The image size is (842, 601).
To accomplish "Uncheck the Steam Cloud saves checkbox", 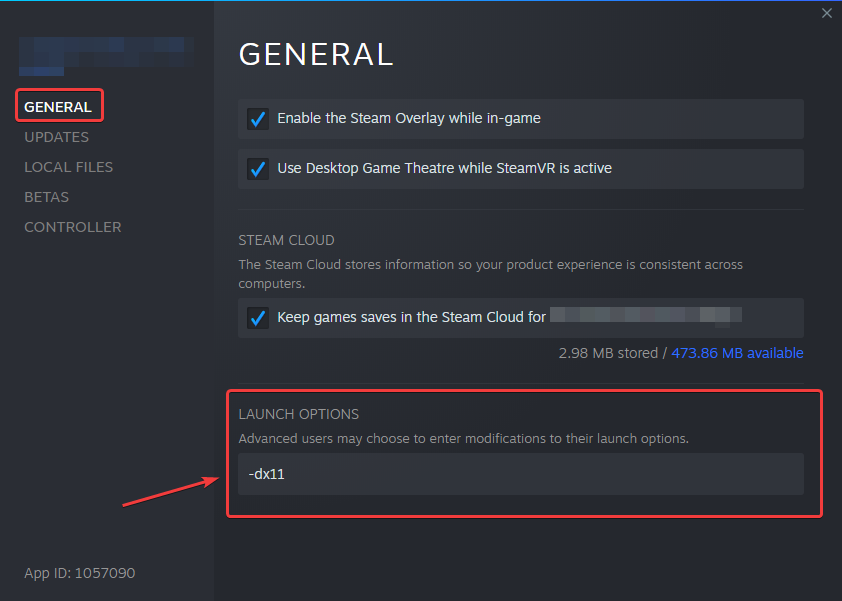I will pyautogui.click(x=258, y=318).
